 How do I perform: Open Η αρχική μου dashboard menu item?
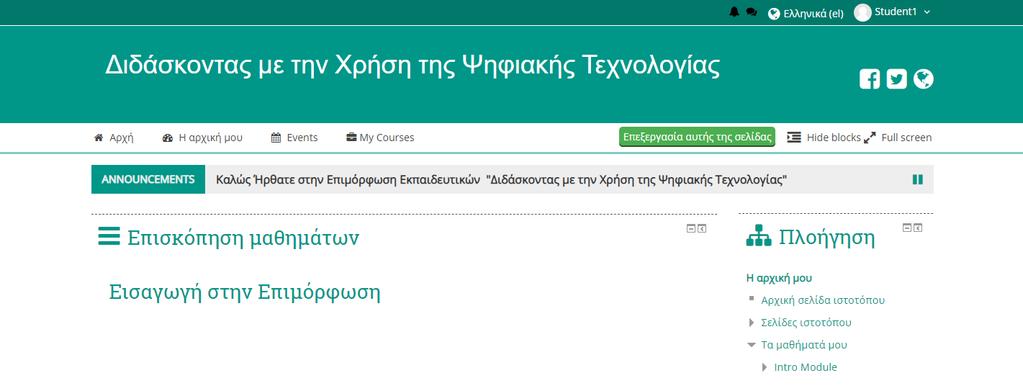click(x=202, y=138)
